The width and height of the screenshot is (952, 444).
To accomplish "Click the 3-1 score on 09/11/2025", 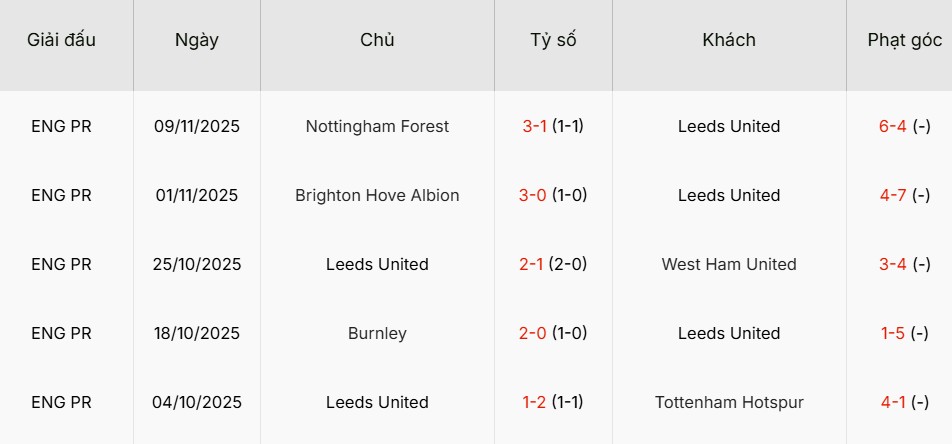I will pyautogui.click(x=534, y=126).
